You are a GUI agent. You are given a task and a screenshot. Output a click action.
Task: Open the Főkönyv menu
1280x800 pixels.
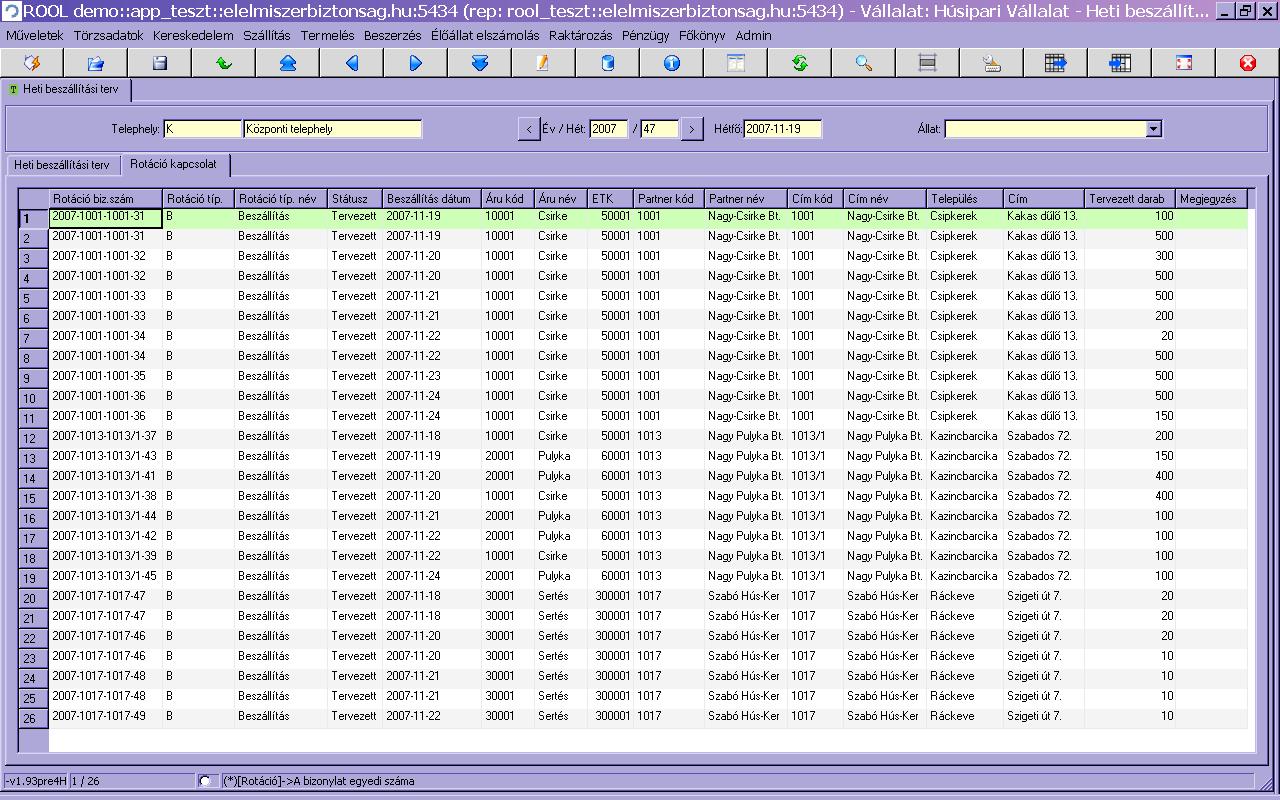tap(703, 35)
